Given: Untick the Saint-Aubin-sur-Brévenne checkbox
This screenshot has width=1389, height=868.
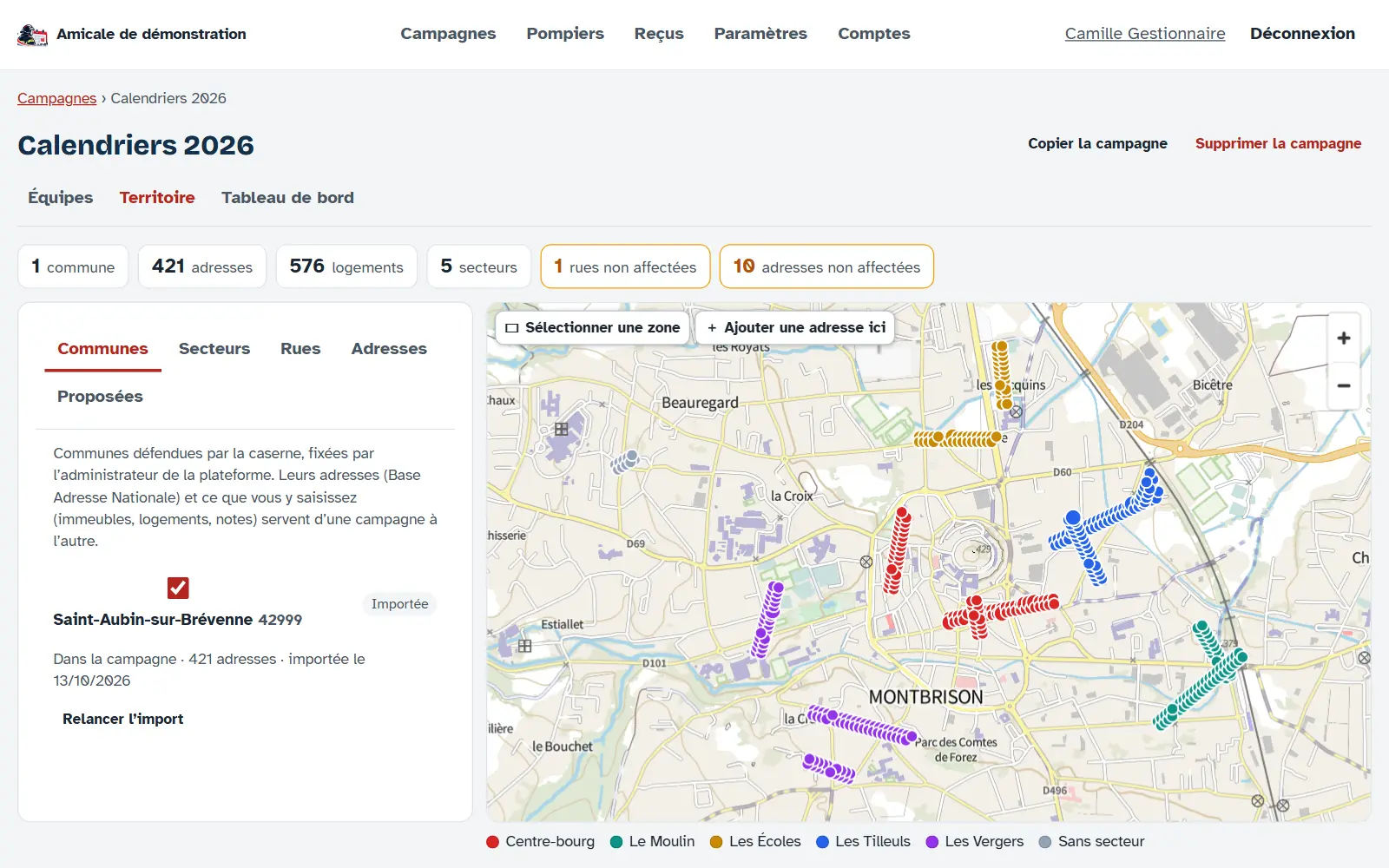Looking at the screenshot, I should tap(178, 588).
